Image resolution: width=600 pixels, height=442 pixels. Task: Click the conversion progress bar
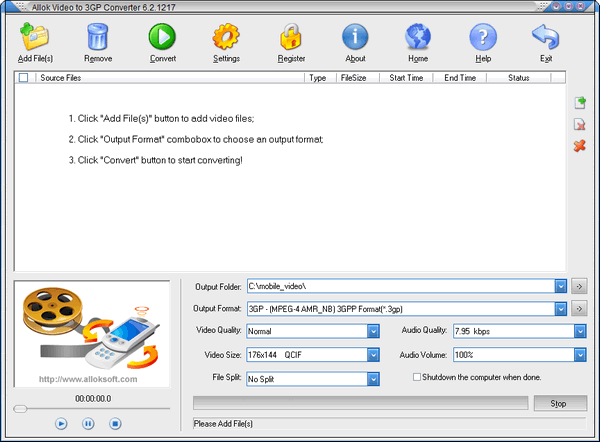pyautogui.click(x=360, y=403)
